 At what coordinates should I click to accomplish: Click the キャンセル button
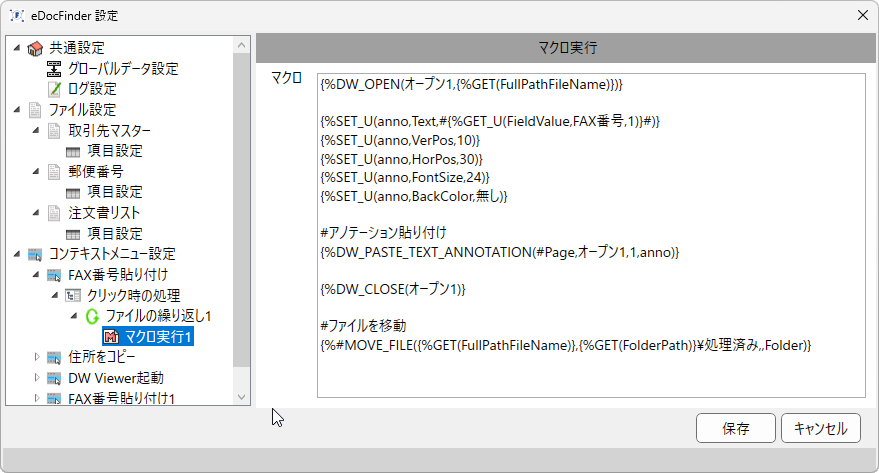821,428
